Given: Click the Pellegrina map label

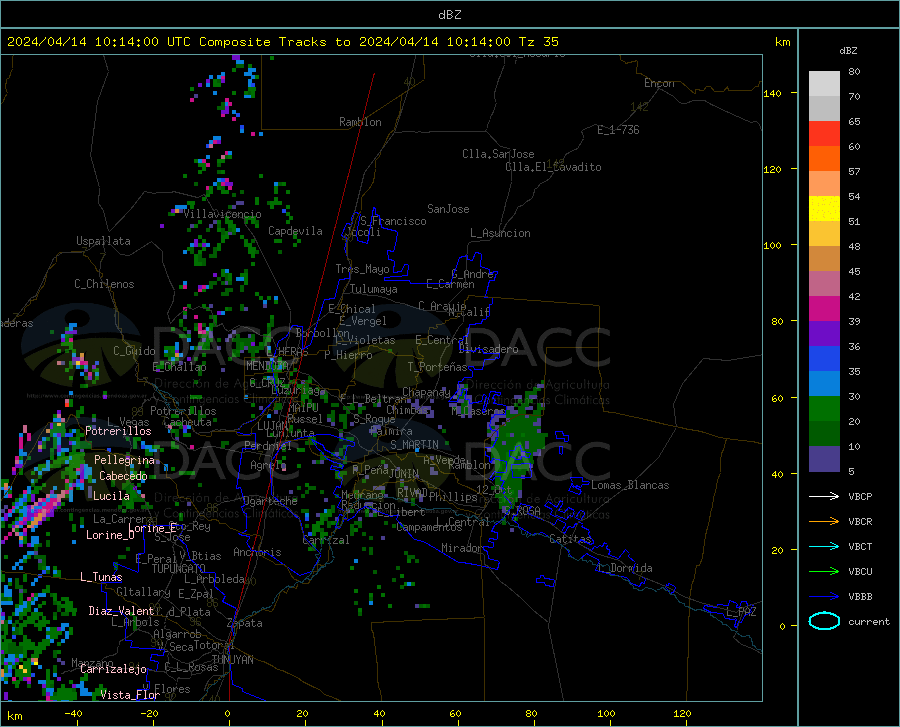Looking at the screenshot, I should coord(125,460).
